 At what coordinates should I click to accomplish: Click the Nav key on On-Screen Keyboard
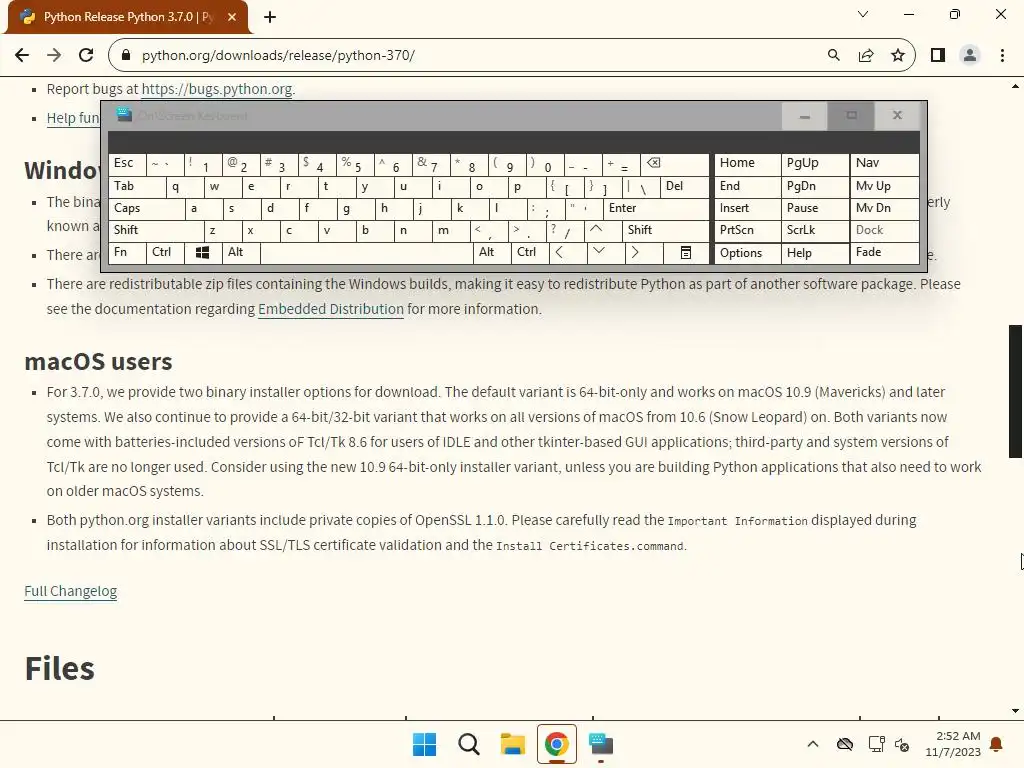point(885,164)
